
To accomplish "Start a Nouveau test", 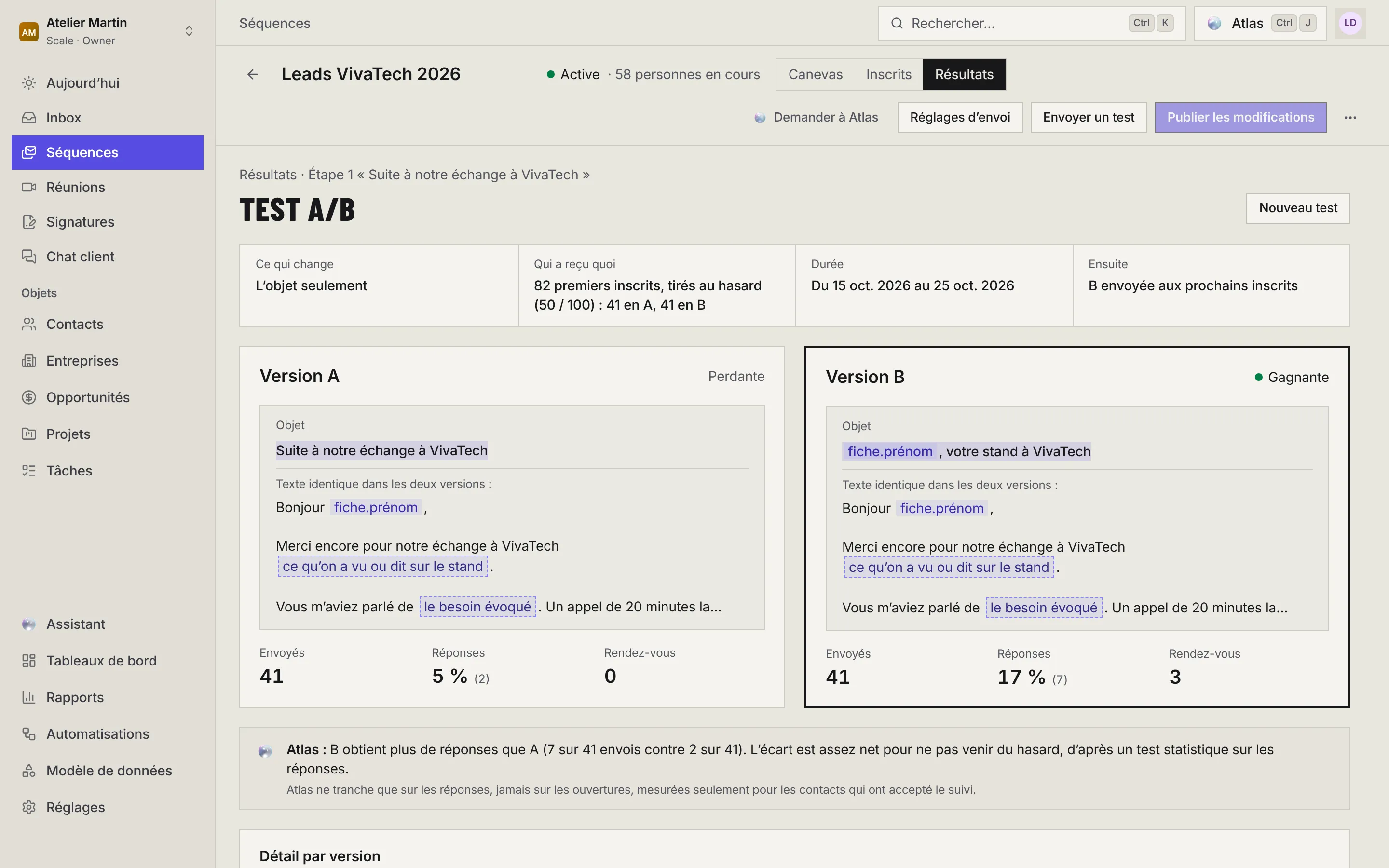I will pos(1298,208).
